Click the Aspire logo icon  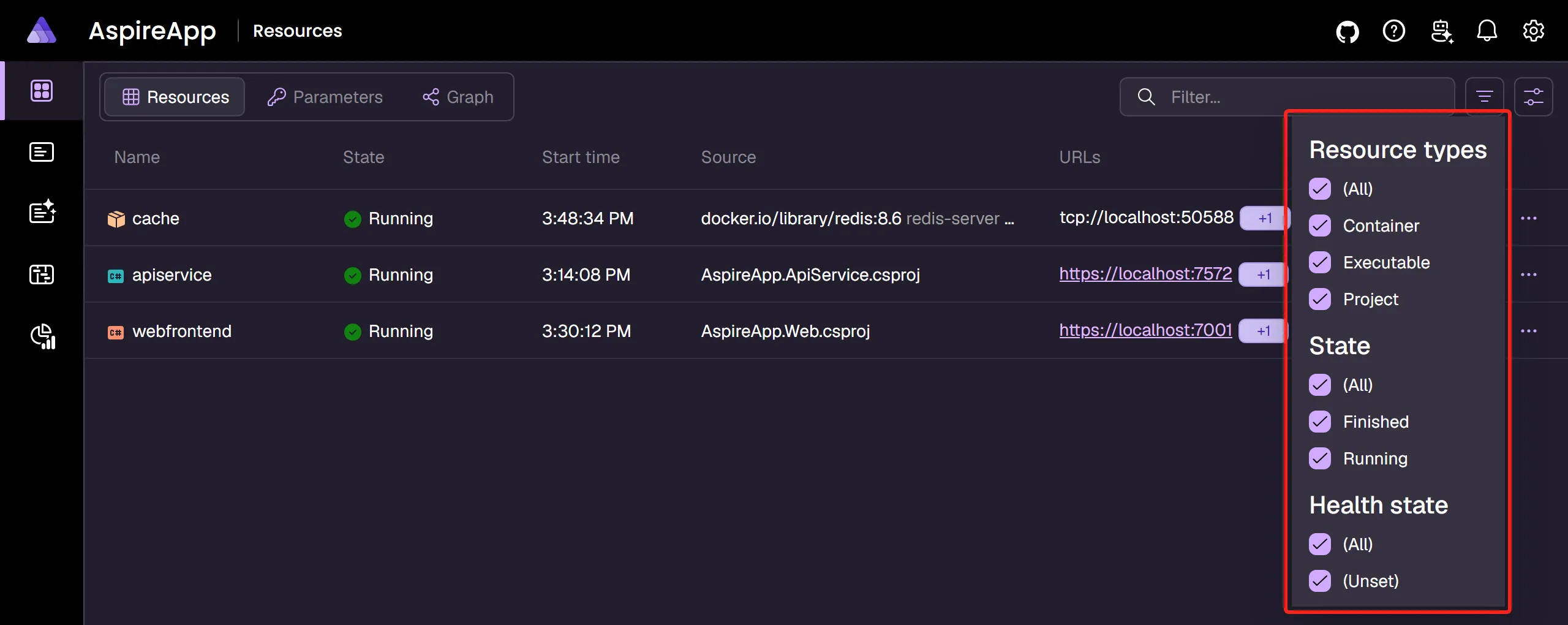click(x=42, y=30)
